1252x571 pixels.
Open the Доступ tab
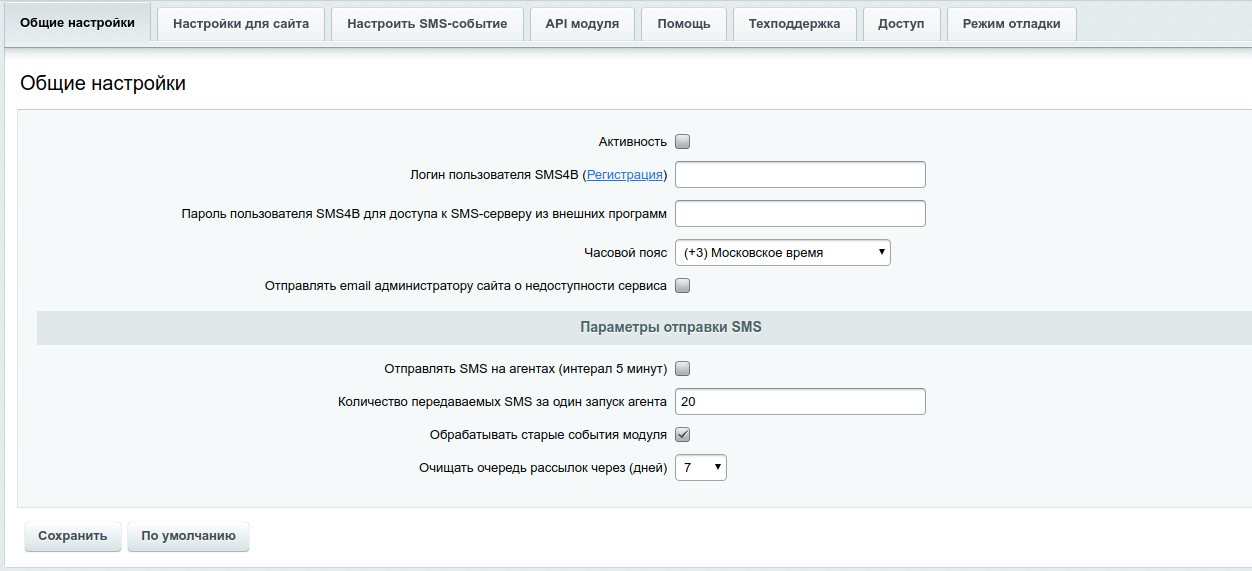(x=901, y=24)
